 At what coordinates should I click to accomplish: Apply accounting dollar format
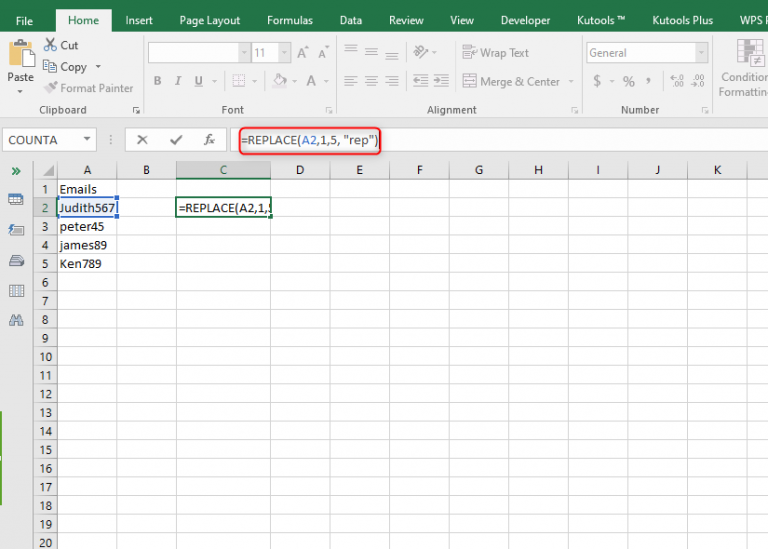pyautogui.click(x=597, y=81)
